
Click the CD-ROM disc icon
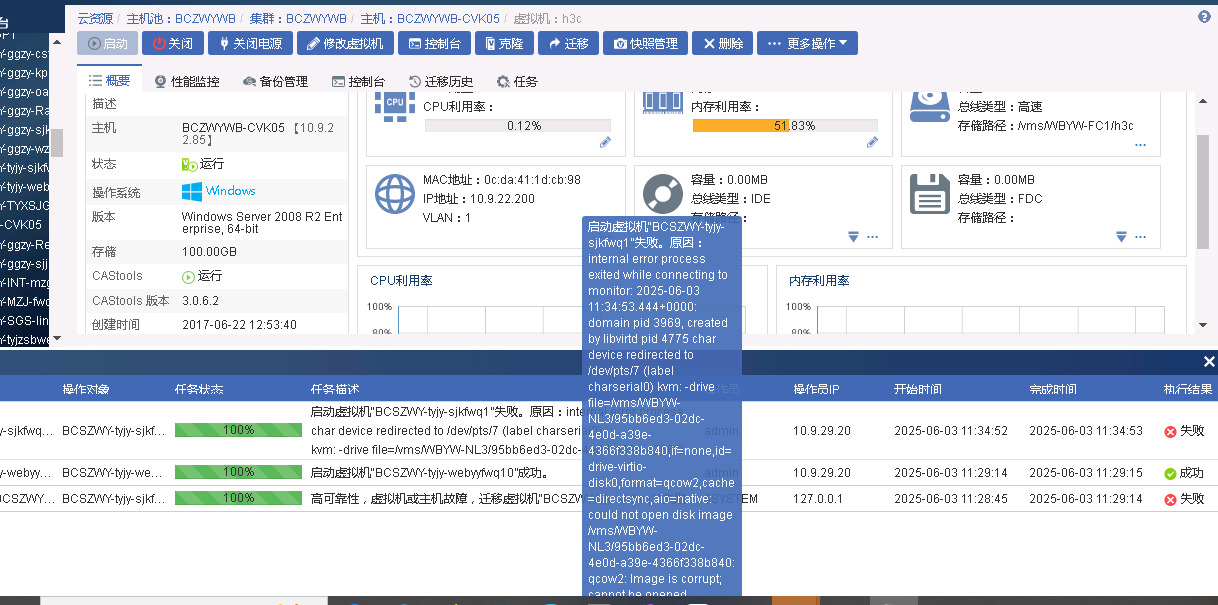click(661, 193)
